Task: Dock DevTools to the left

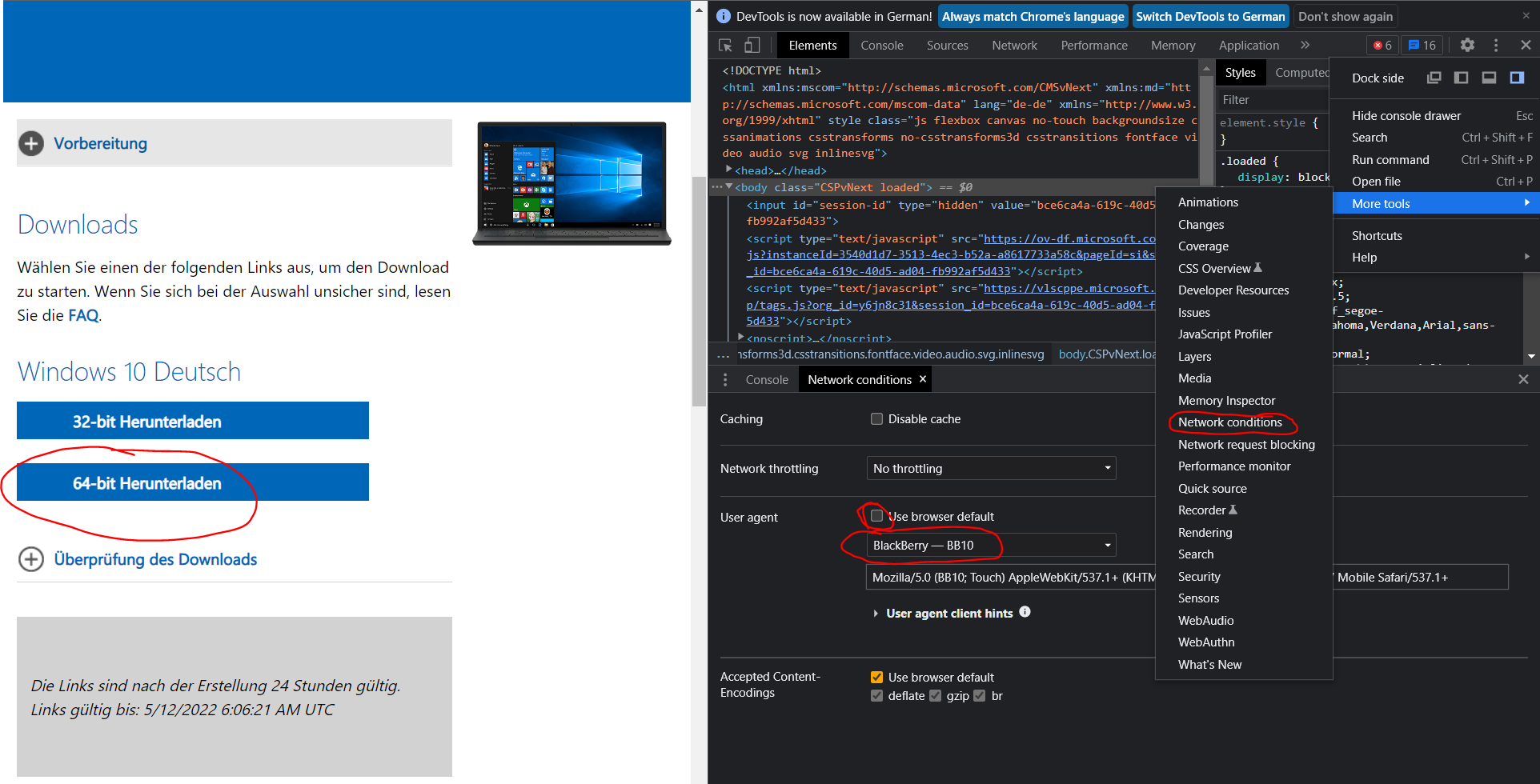Action: (1461, 78)
